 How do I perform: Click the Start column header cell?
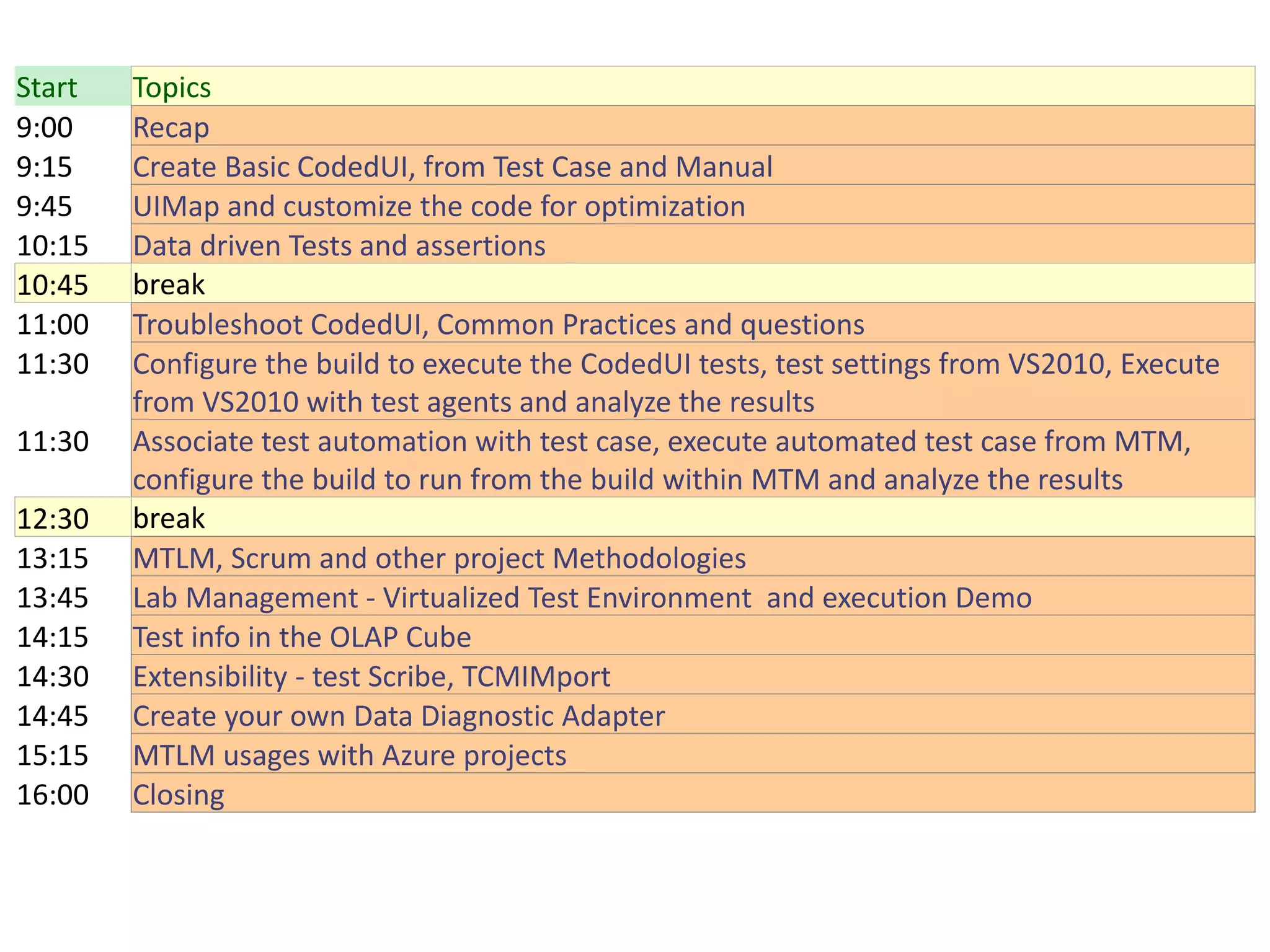point(72,87)
